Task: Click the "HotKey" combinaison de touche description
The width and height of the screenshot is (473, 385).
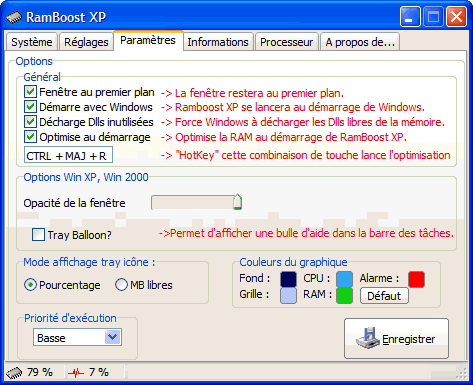Action: pyautogui.click(x=306, y=155)
